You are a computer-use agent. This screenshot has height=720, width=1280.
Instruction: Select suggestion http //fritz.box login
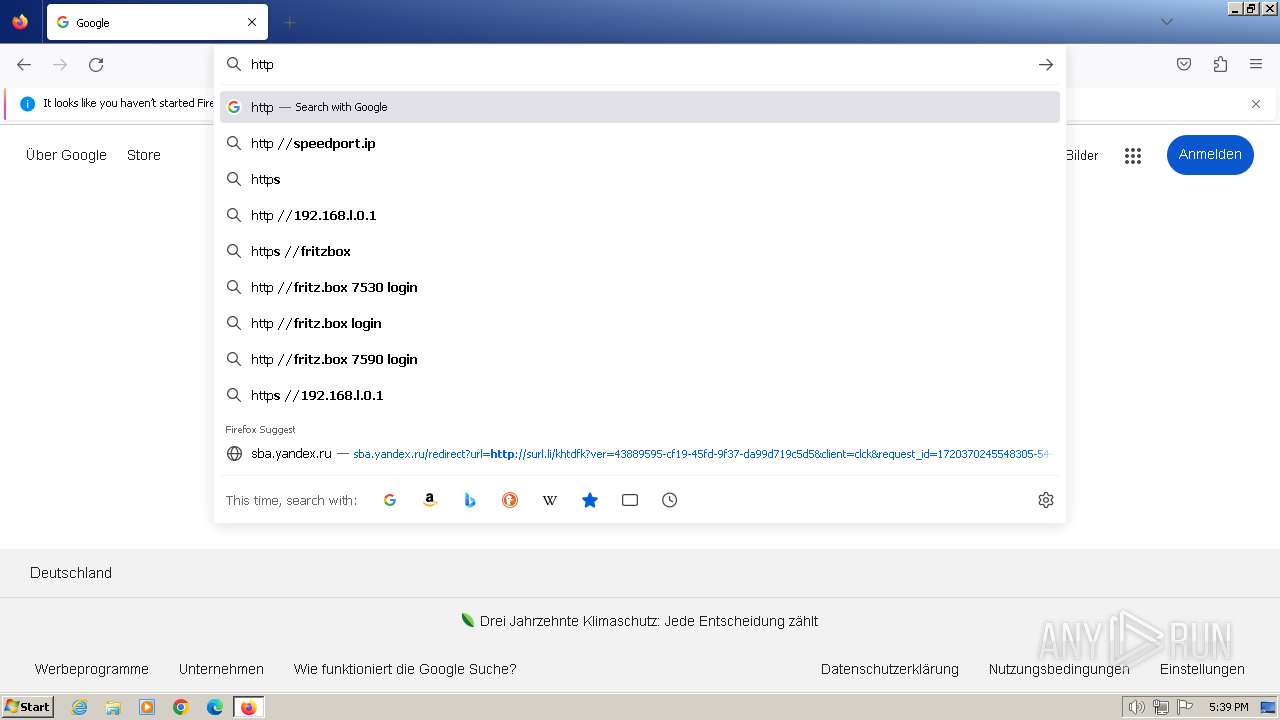click(x=640, y=323)
